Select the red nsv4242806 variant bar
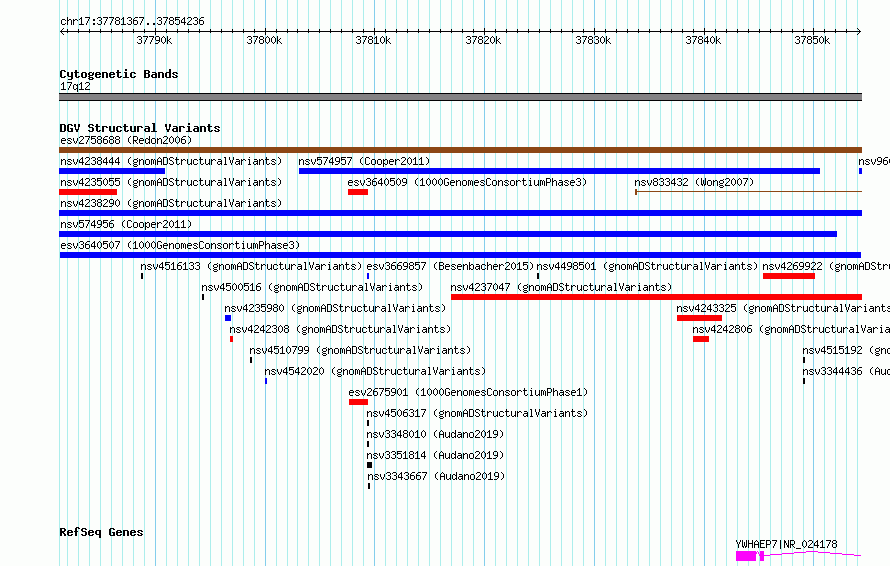890x566 pixels. [x=701, y=339]
